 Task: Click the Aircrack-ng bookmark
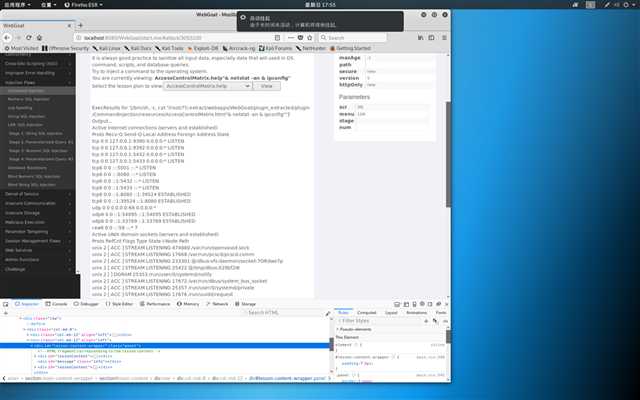click(239, 48)
